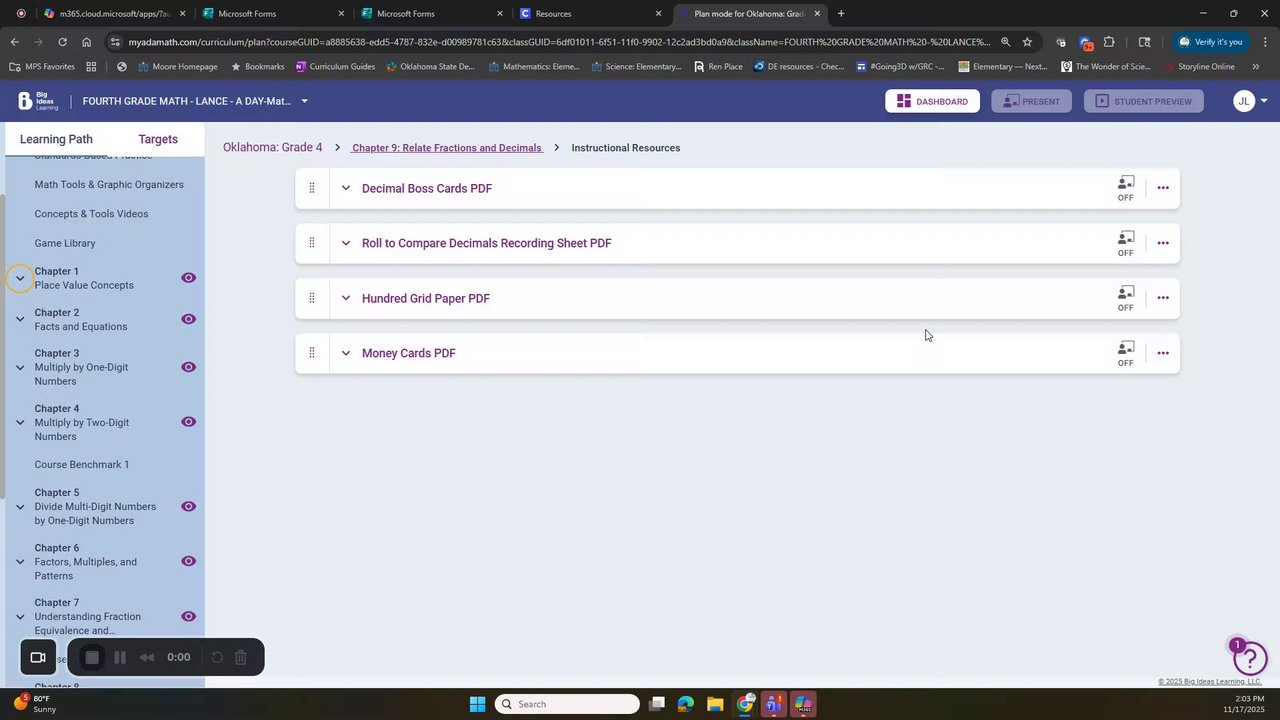Open Windows Start menu
The height and width of the screenshot is (720, 1280).
click(477, 704)
